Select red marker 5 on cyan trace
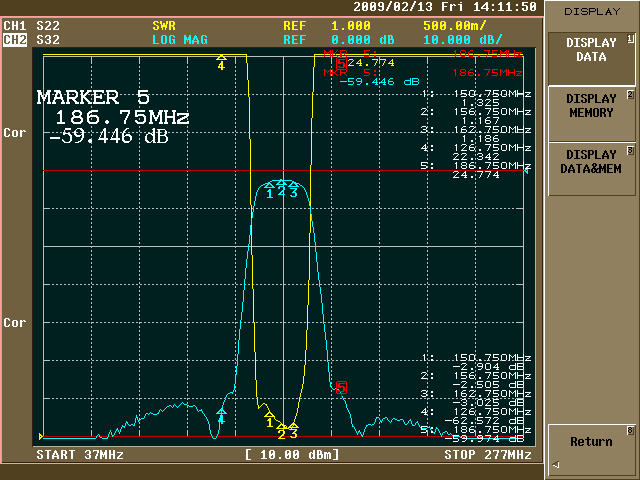 [x=341, y=386]
